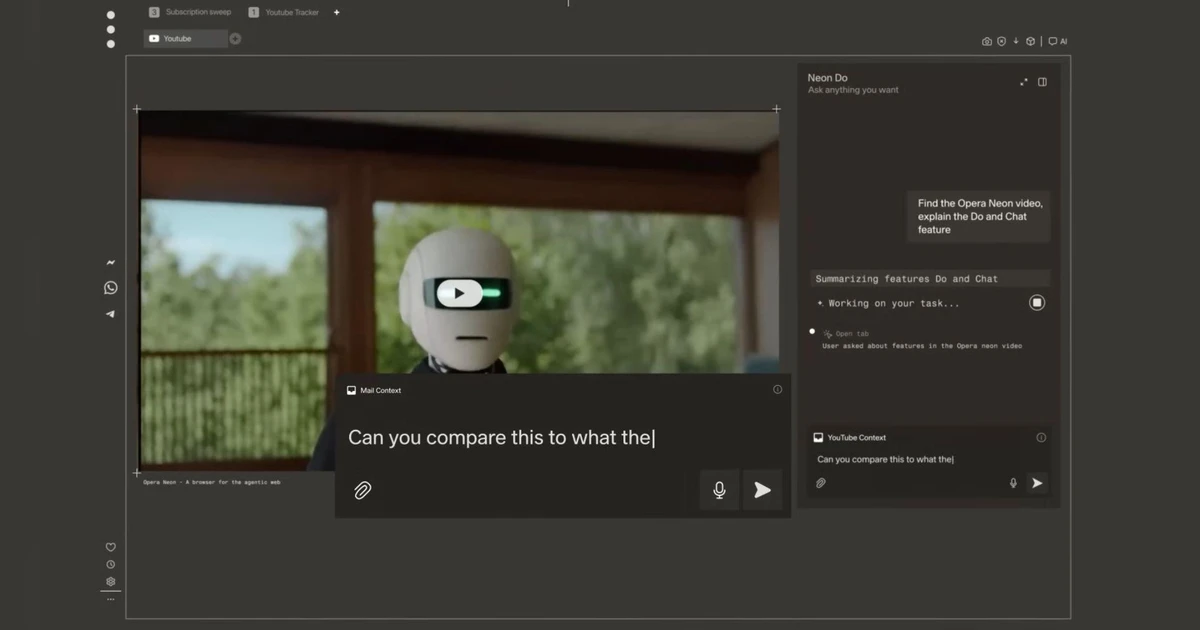This screenshot has height=630, width=1200.
Task: Switch to the Youtube Tracker tab group
Action: coord(285,12)
